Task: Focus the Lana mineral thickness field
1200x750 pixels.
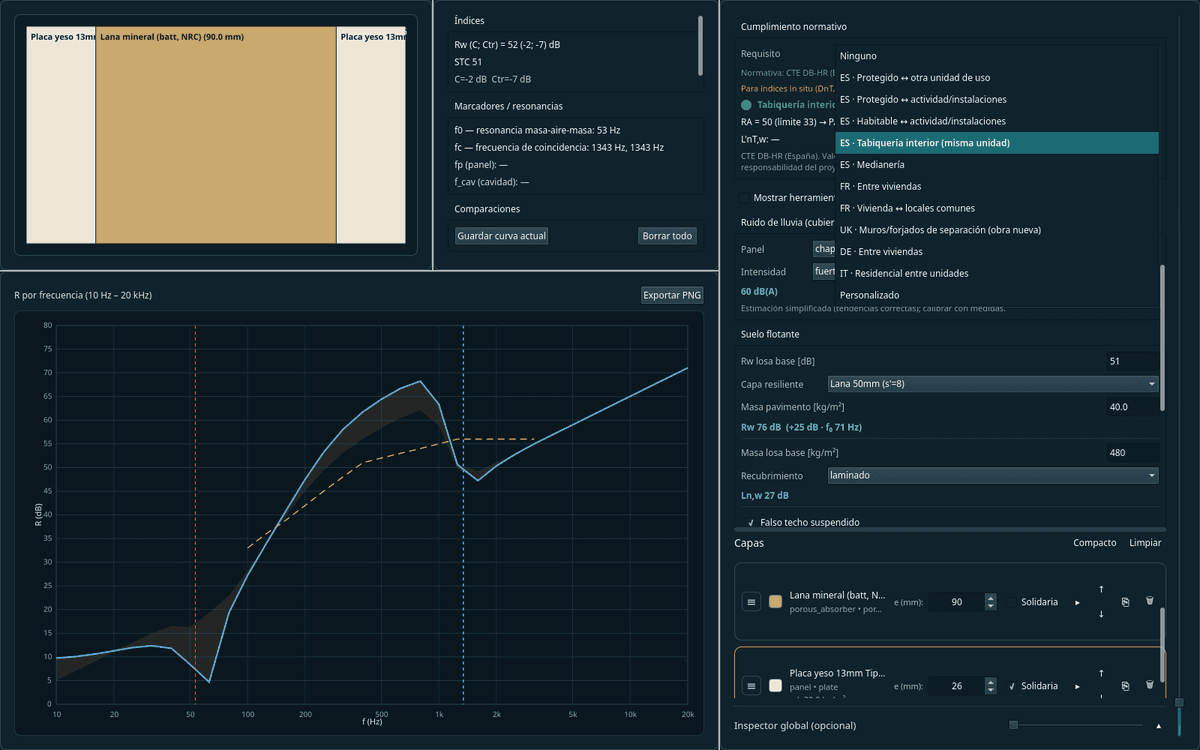Action: 956,602
